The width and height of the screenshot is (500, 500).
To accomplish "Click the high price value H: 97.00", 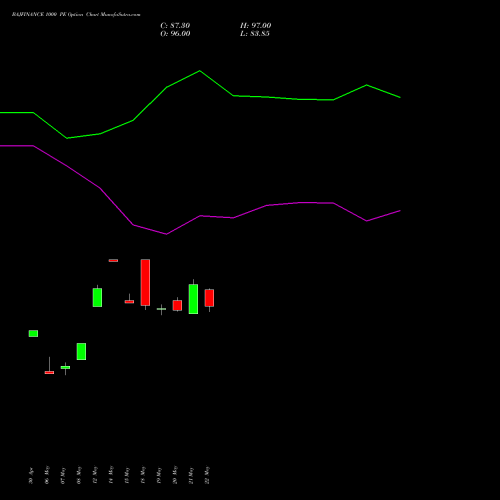I will (x=256, y=26).
